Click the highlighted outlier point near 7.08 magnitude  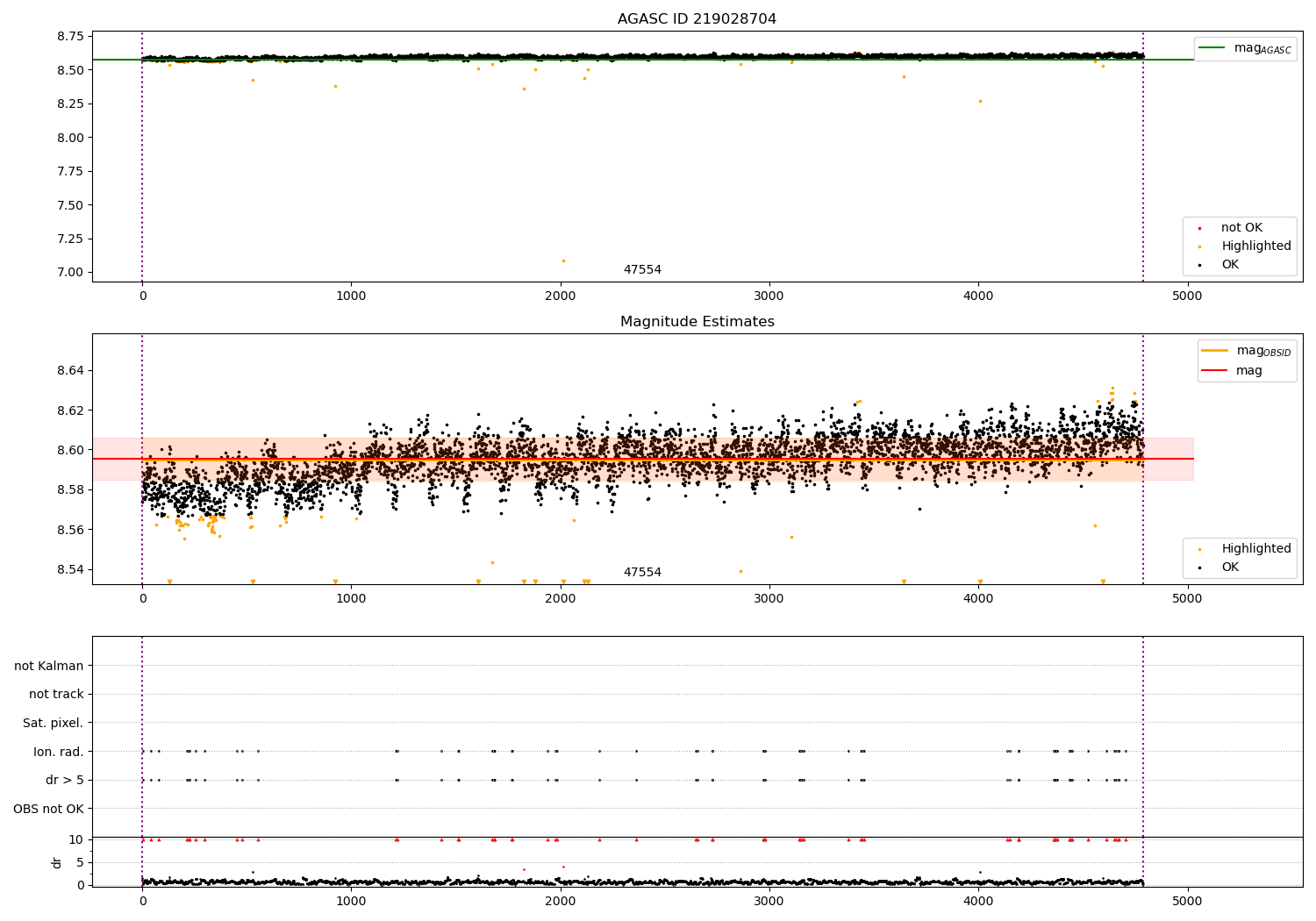coord(563,261)
